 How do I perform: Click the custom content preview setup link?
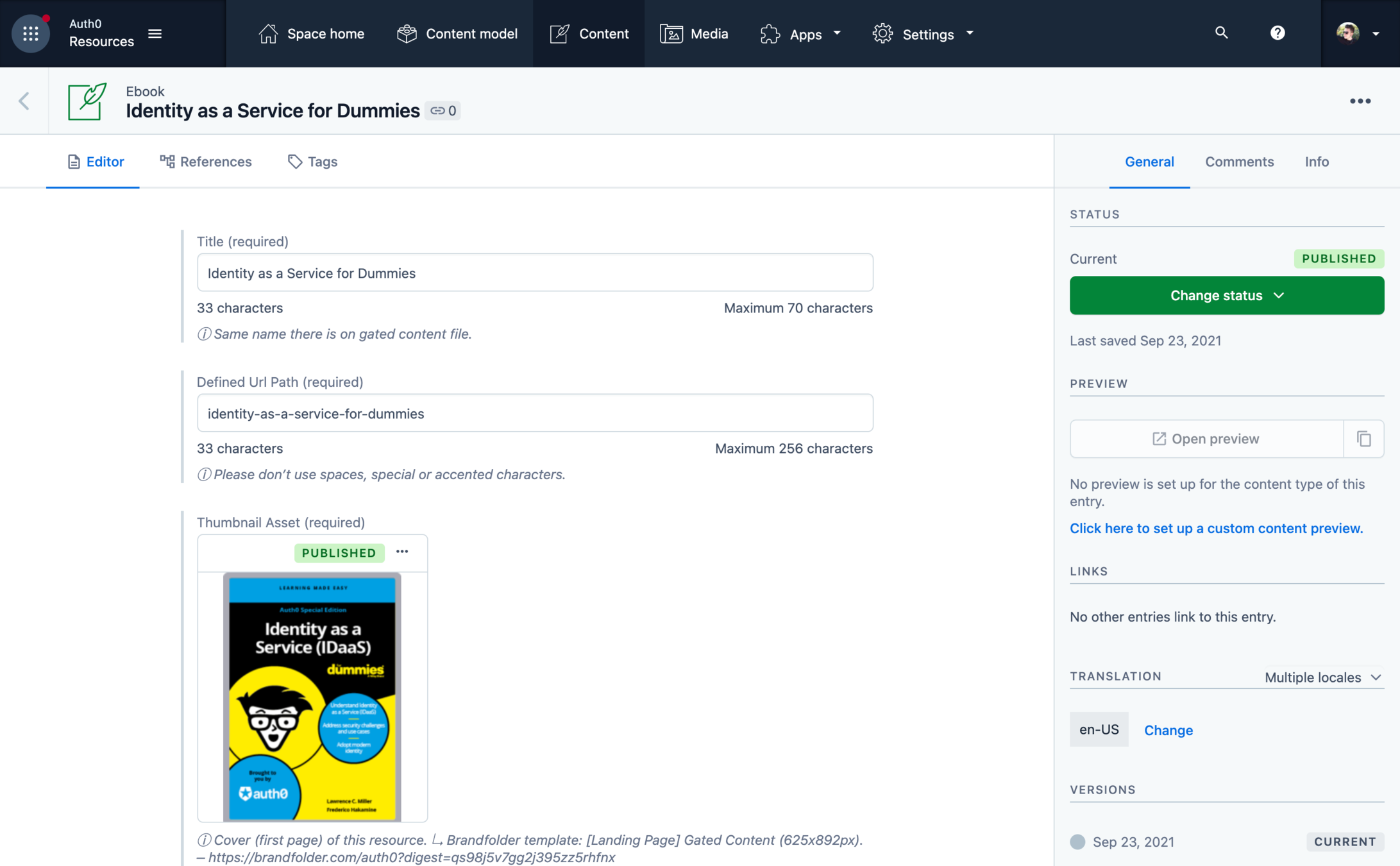point(1216,528)
